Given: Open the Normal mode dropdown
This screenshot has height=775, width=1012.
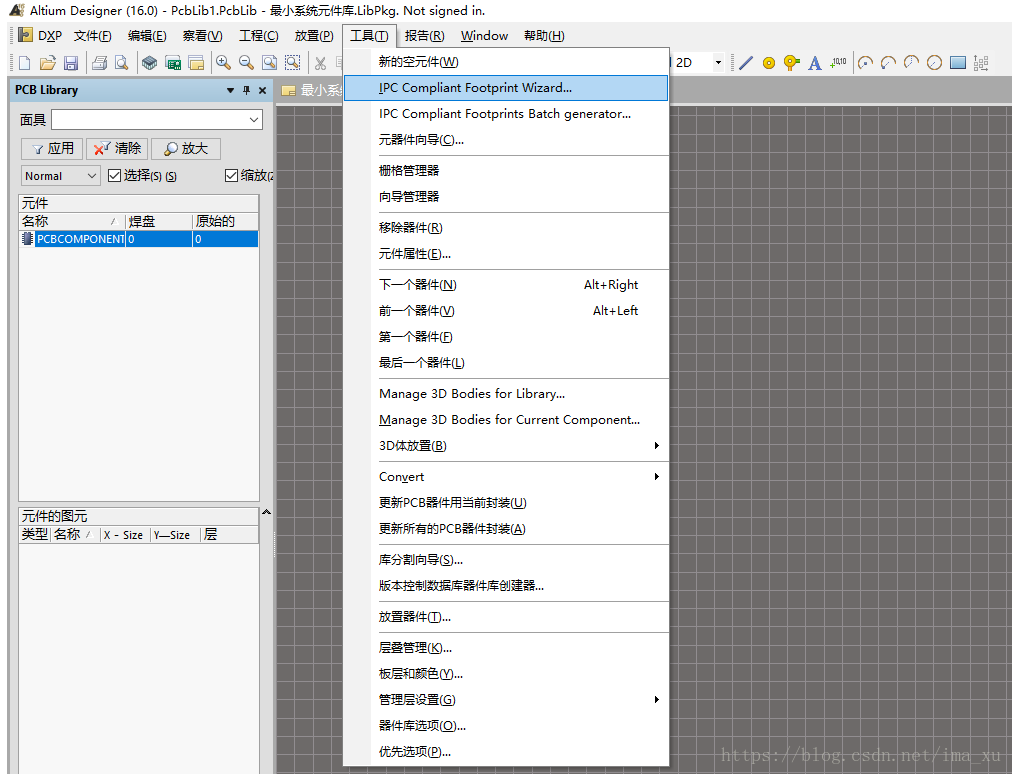Looking at the screenshot, I should pos(61,176).
